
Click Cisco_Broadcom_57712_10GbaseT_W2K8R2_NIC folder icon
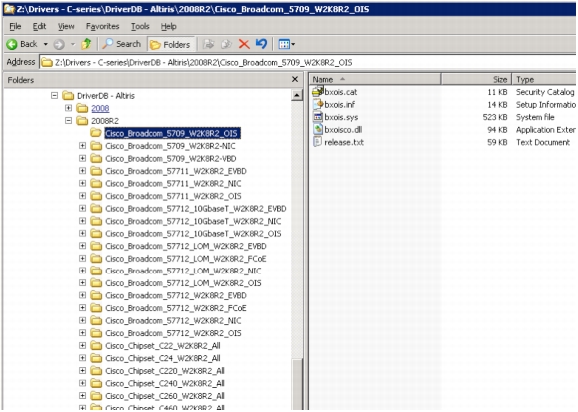tap(96, 221)
